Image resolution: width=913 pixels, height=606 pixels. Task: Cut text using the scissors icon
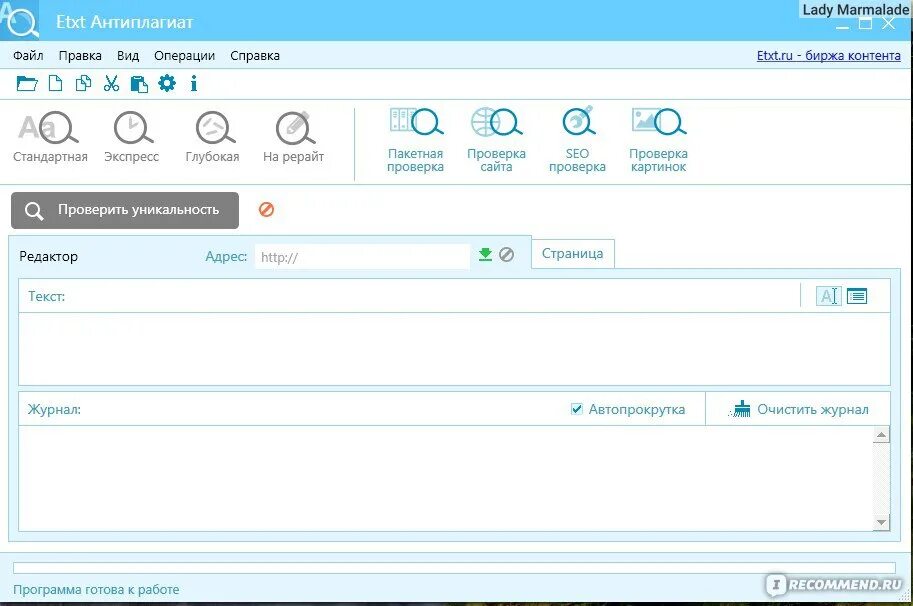(111, 83)
